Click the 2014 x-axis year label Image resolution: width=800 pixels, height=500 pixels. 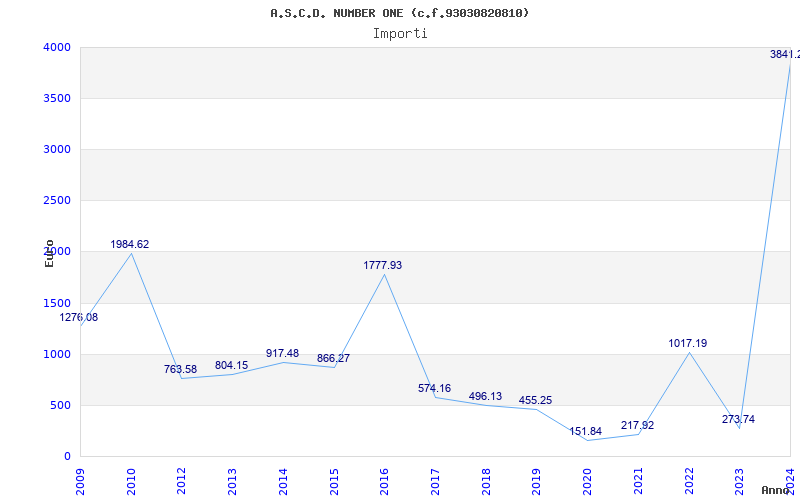point(283,481)
